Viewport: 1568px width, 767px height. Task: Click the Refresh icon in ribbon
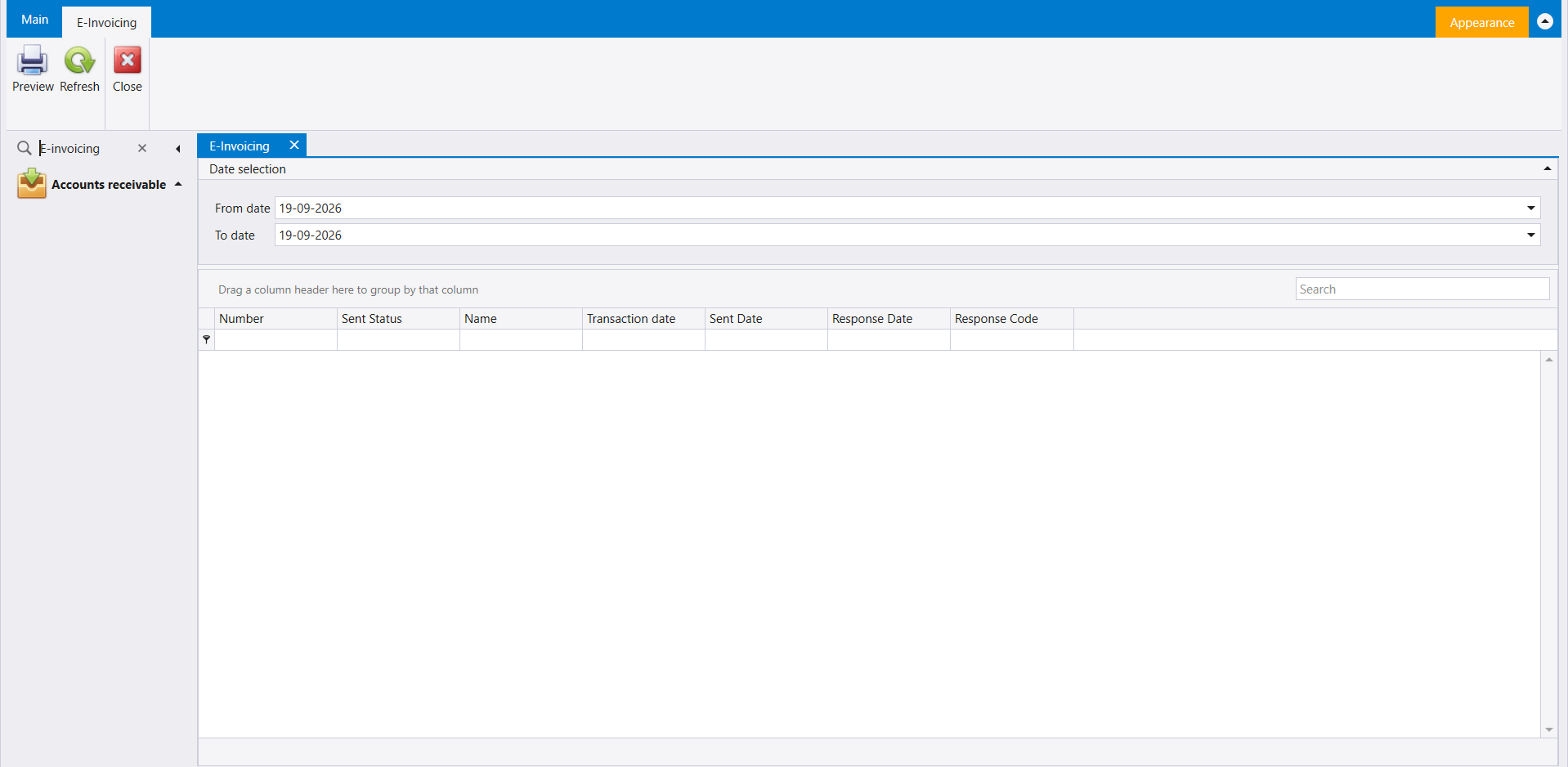(x=79, y=61)
